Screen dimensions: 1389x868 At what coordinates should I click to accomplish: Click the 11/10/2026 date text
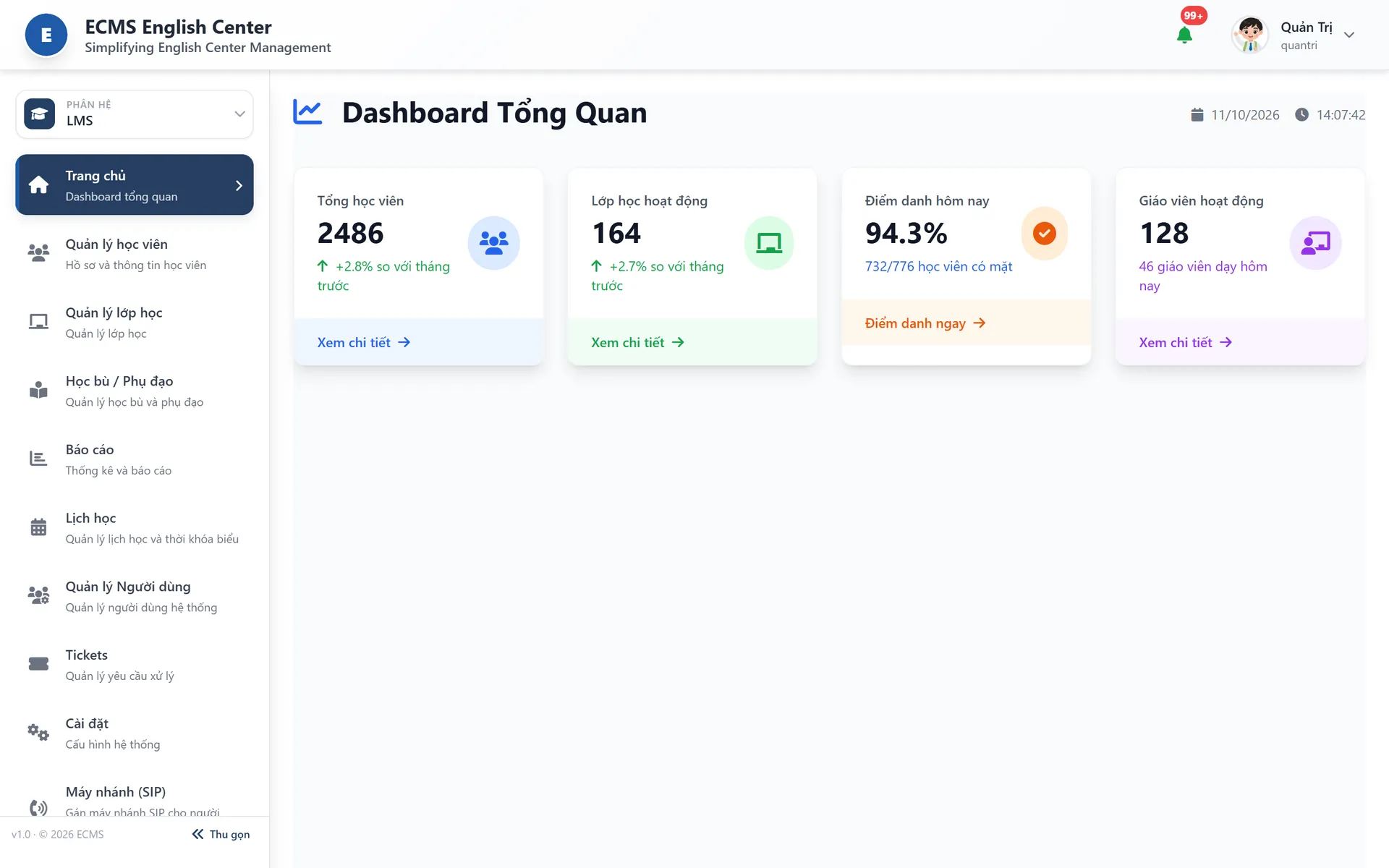1245,115
